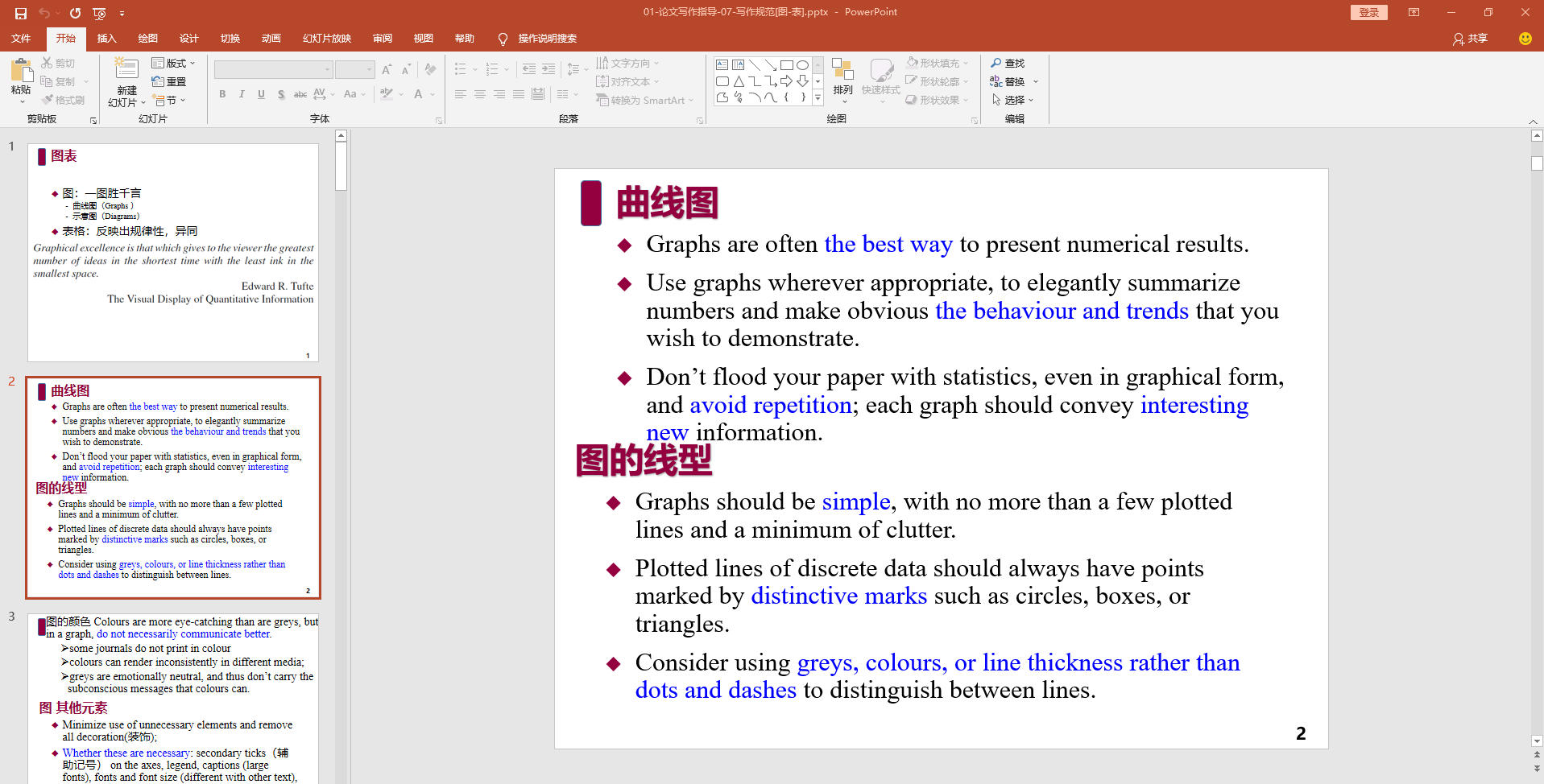Click the Decrease List Level icon
Screen dimensions: 1544x784
pyautogui.click(x=529, y=69)
